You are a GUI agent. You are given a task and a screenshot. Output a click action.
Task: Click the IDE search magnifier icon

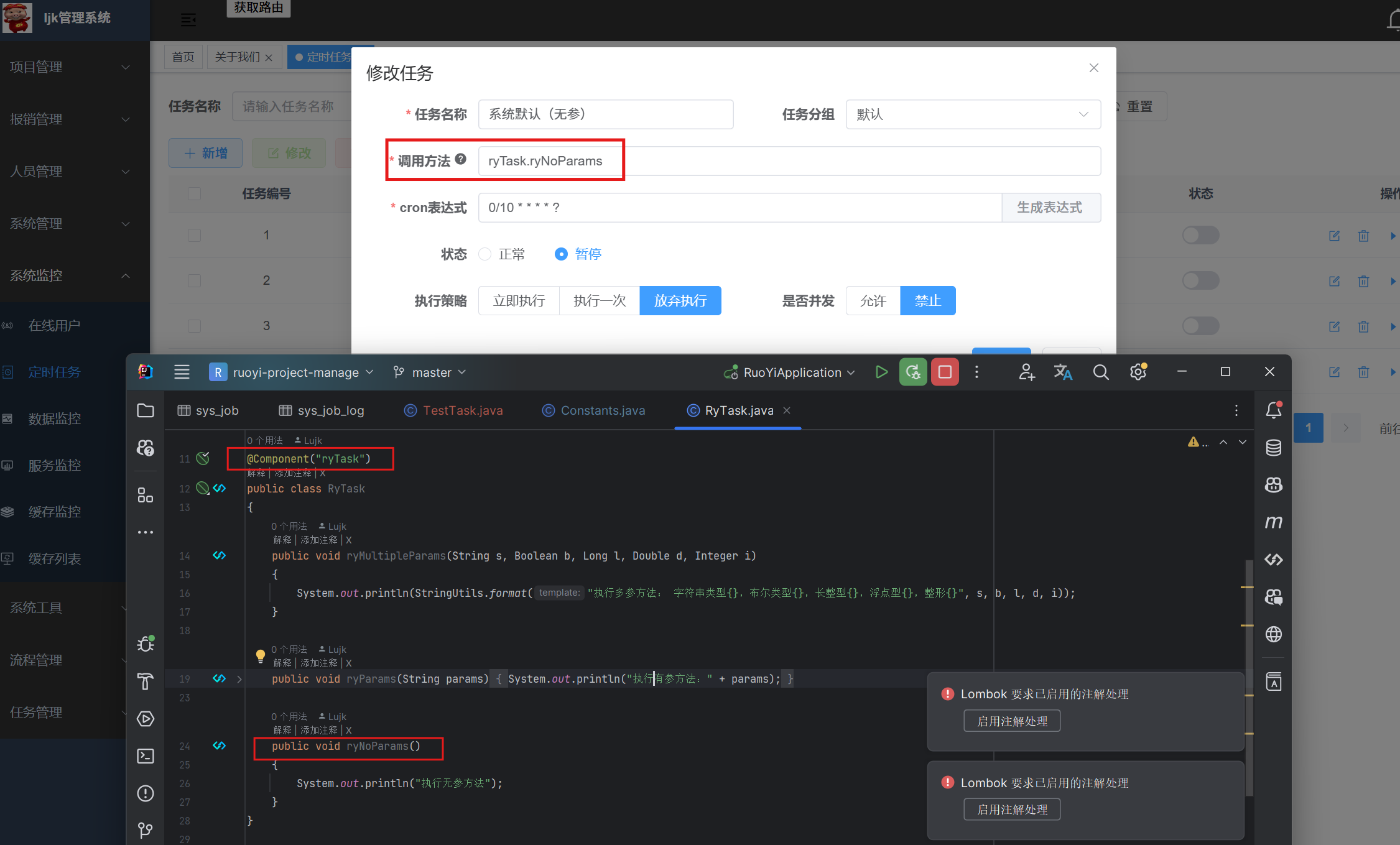(x=1100, y=372)
